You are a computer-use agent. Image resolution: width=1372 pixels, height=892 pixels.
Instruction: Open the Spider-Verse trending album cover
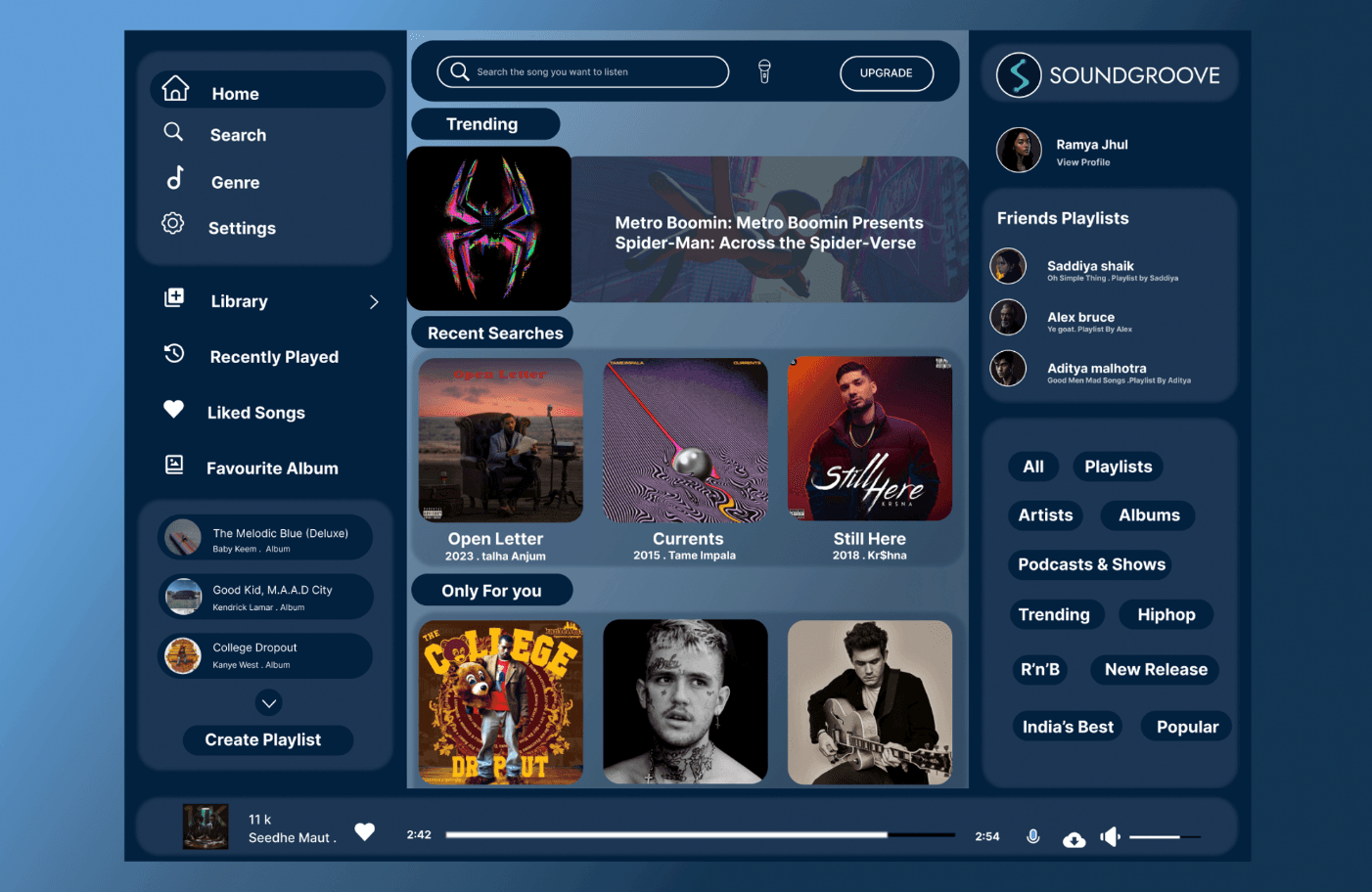[x=489, y=229]
